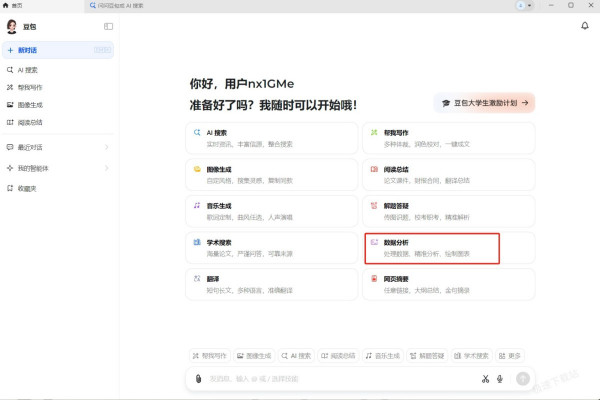Select the 学术搜索 feature card
Screen dimensions: 600x400
click(x=272, y=248)
